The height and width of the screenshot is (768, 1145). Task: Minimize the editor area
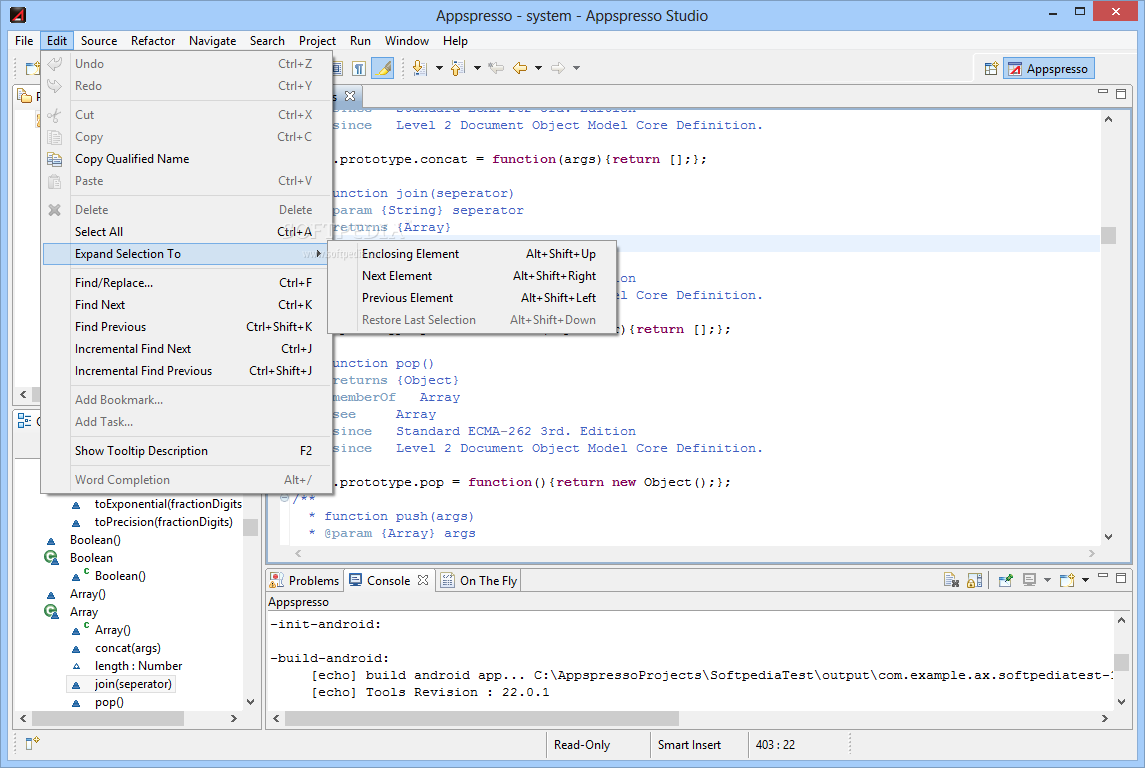1103,93
